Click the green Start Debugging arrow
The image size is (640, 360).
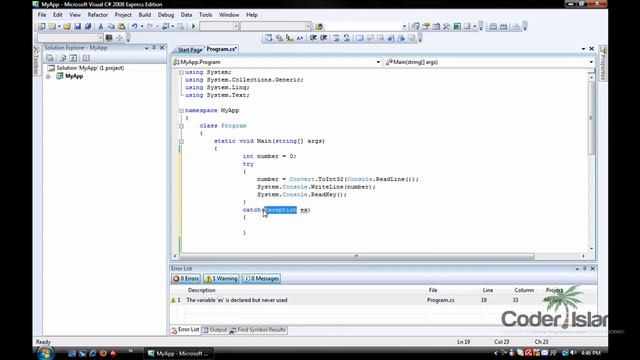pyautogui.click(x=193, y=27)
